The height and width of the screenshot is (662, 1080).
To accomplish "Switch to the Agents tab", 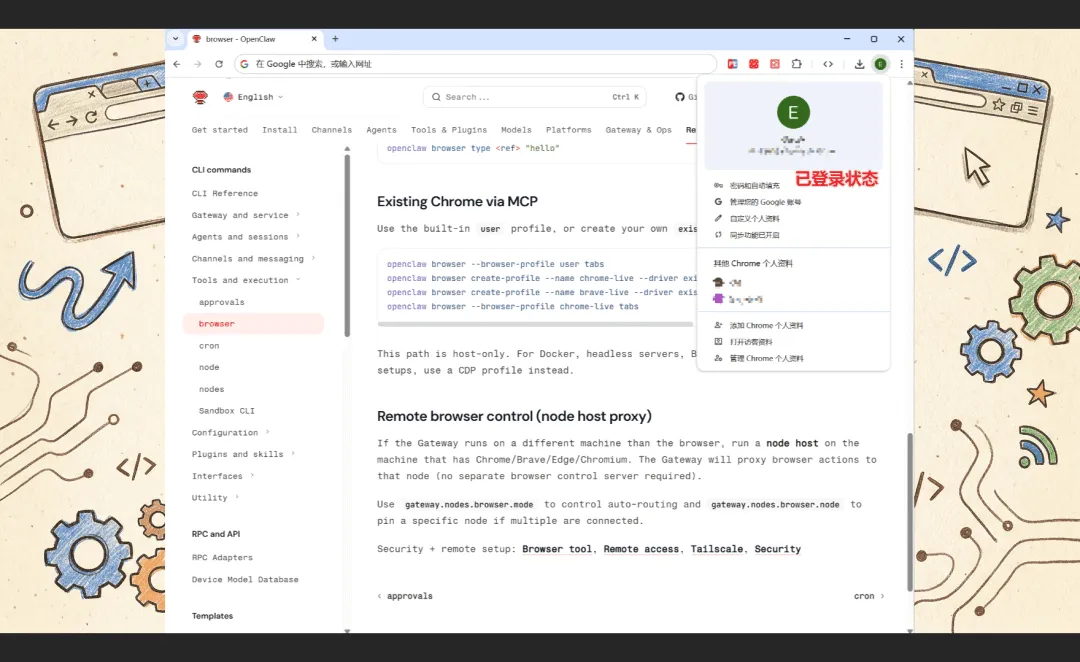I will 382,130.
